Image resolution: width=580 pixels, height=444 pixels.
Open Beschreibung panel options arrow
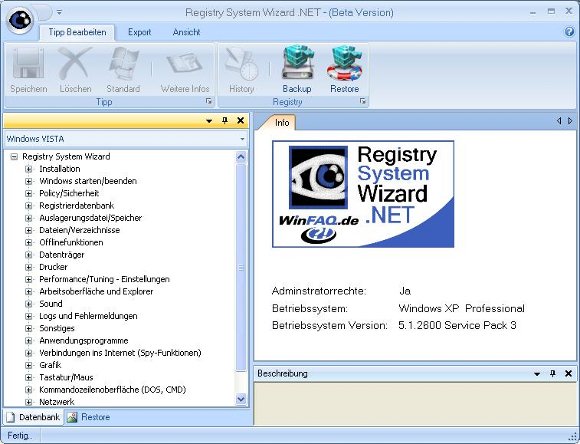point(537,374)
